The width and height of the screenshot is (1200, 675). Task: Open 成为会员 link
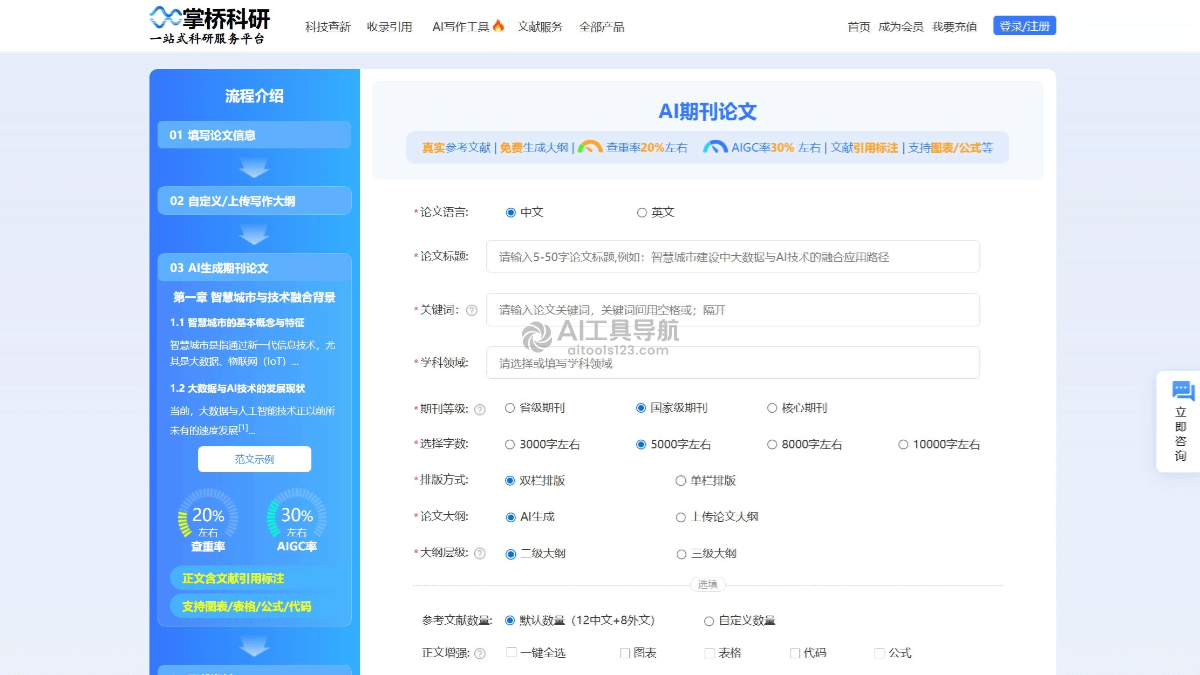coord(901,27)
